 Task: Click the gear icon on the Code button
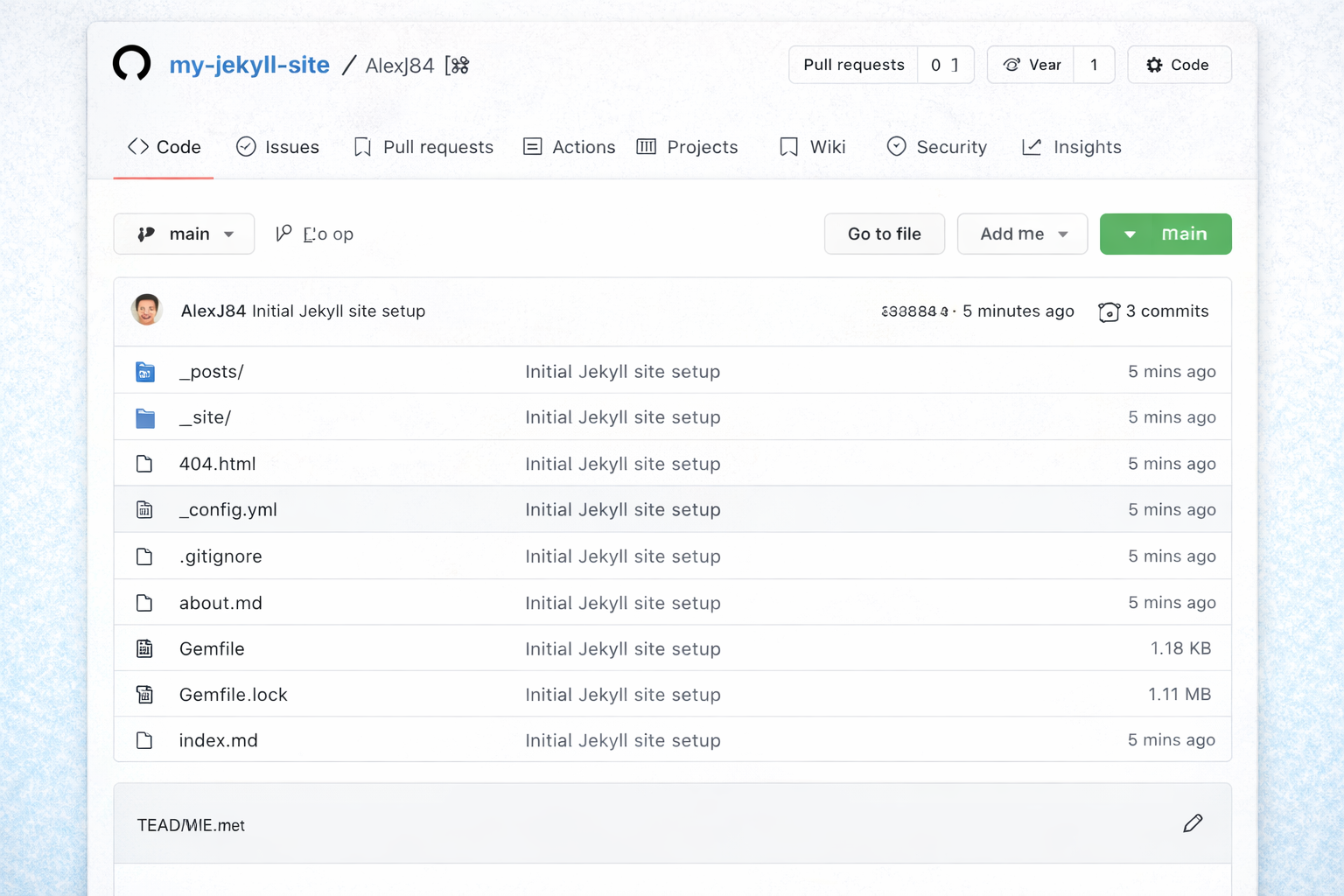click(x=1153, y=64)
